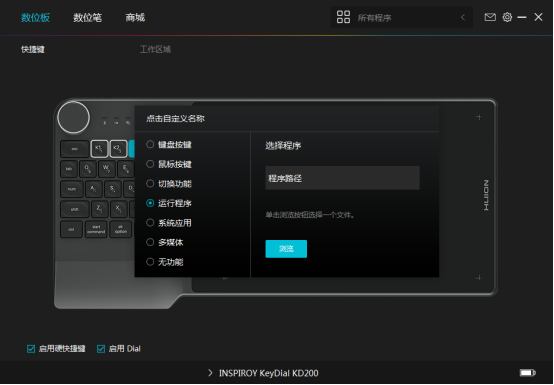The height and width of the screenshot is (385, 554).
Task: Select the Z key on the keydial
Action: [x=100, y=209]
